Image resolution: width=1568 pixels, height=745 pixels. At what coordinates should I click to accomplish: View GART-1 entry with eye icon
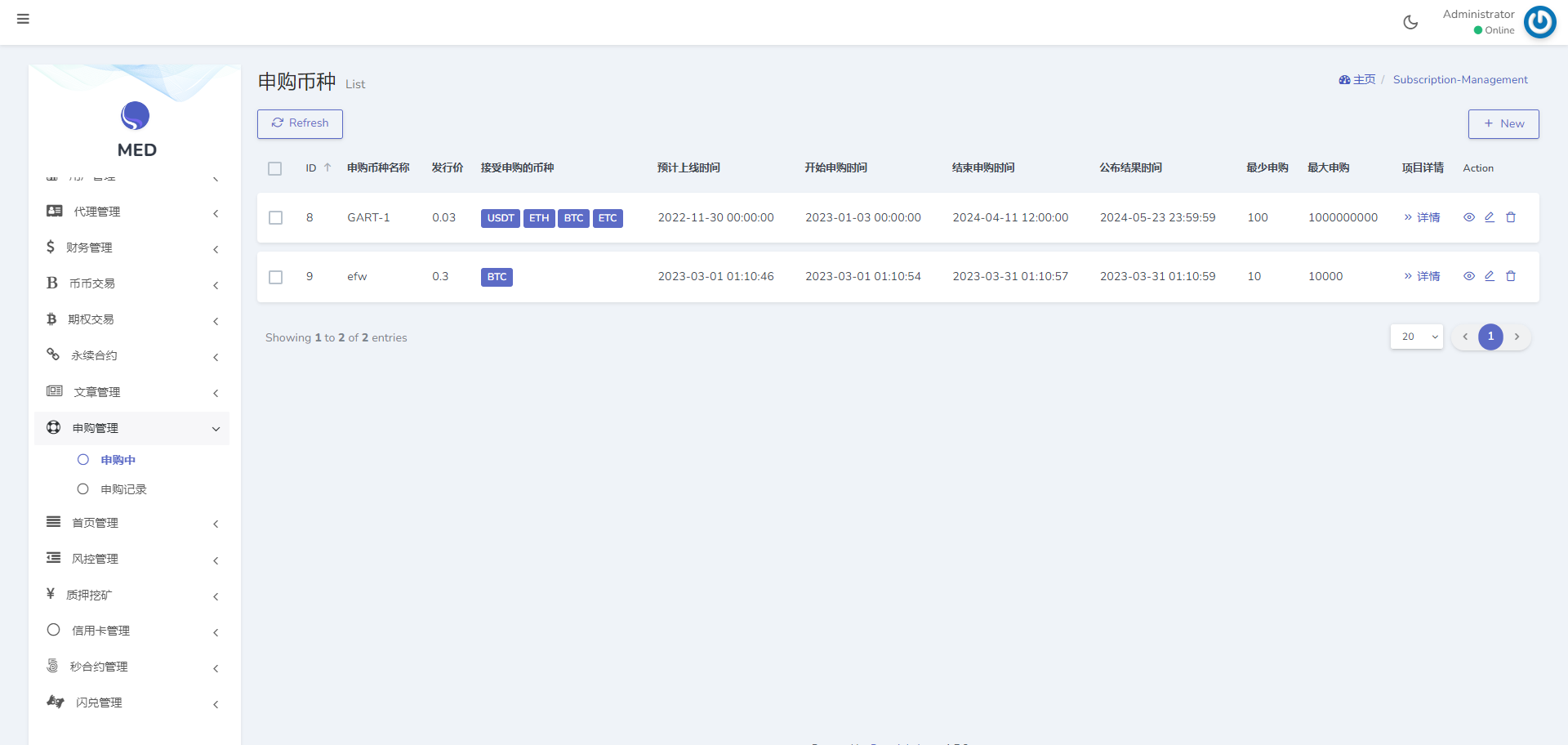(1469, 217)
